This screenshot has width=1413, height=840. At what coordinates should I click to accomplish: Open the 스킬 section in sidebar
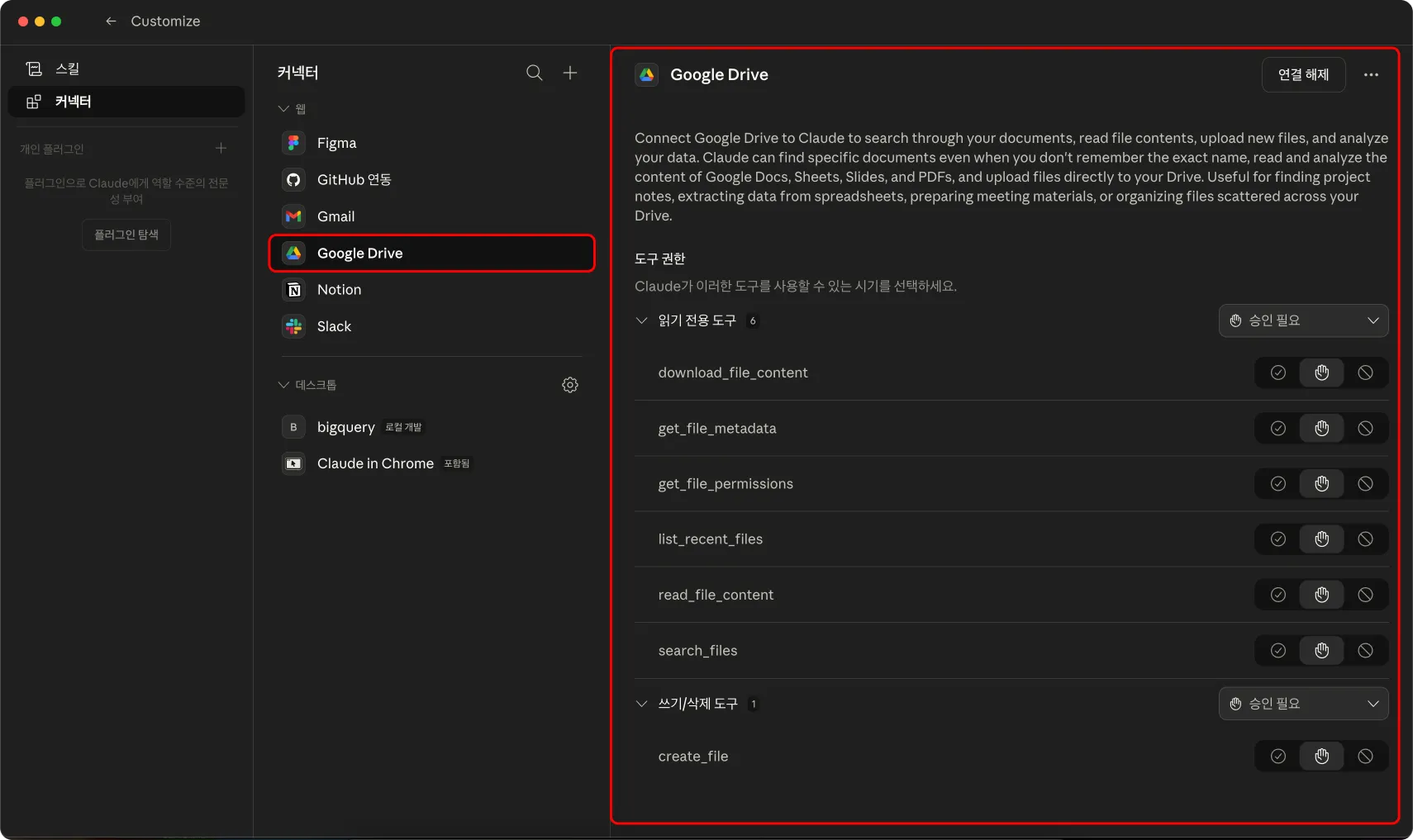(126, 69)
